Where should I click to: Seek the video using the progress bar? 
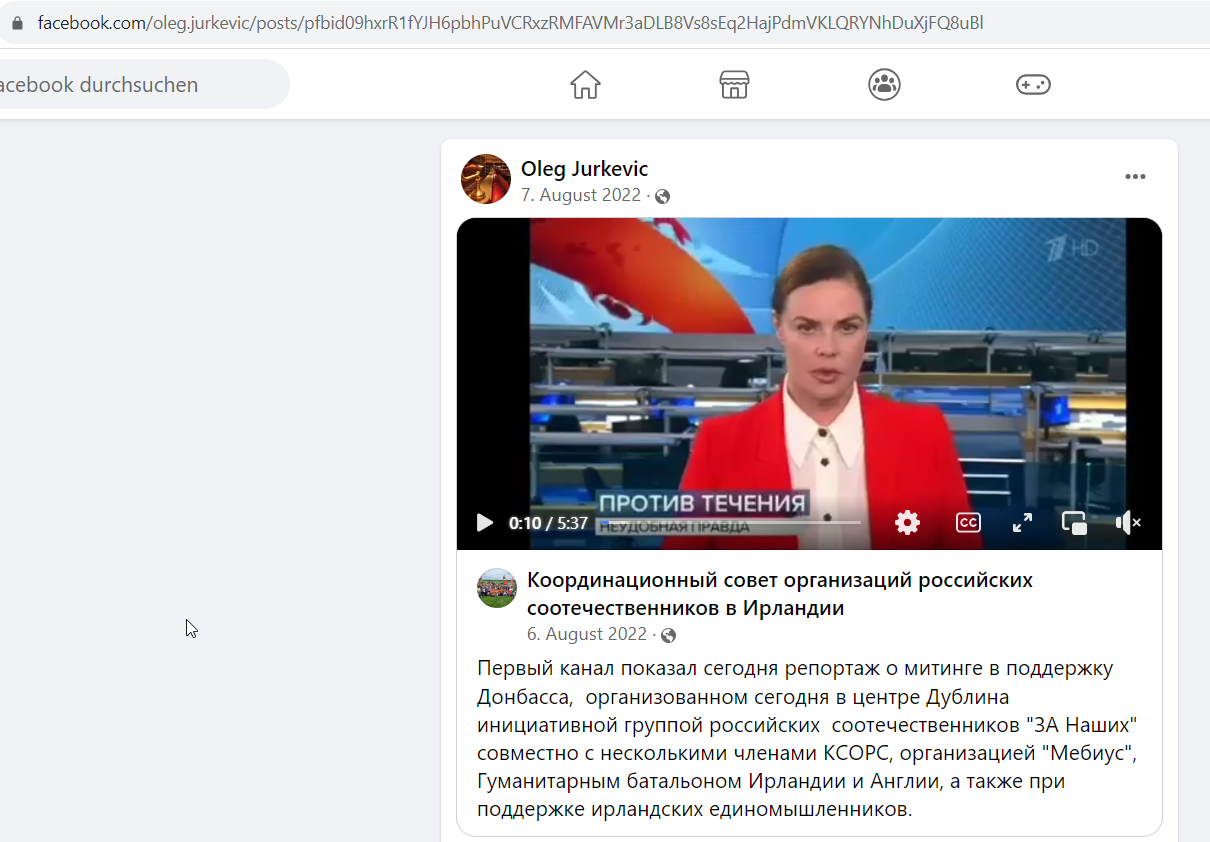click(x=729, y=522)
